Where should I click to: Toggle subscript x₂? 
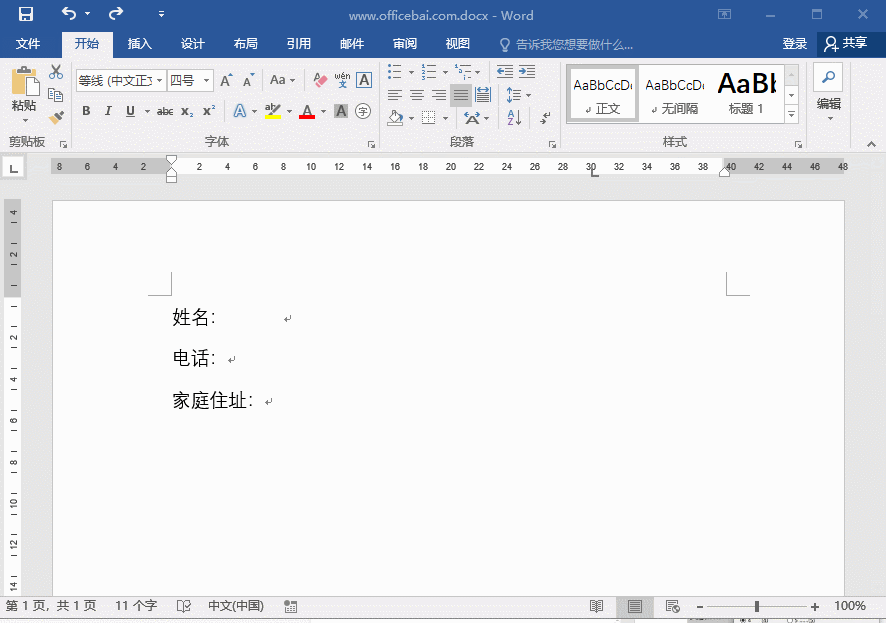pyautogui.click(x=187, y=111)
